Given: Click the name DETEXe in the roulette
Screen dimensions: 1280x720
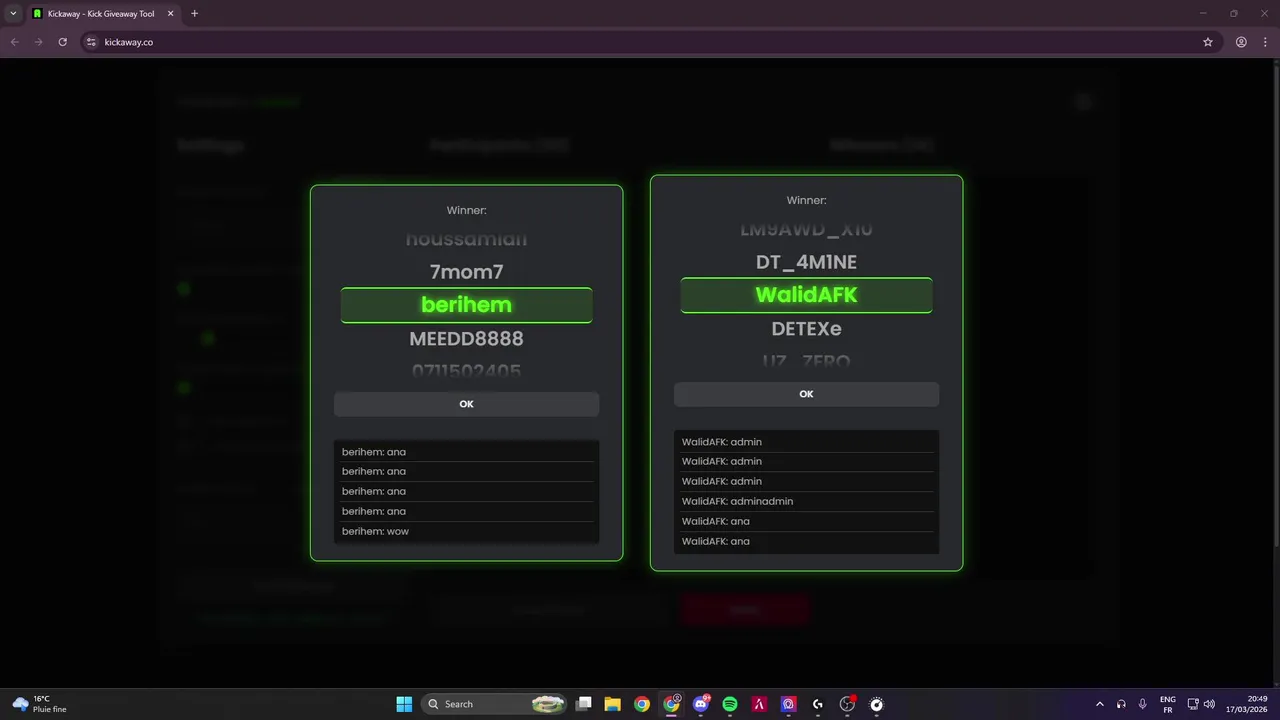Looking at the screenshot, I should (806, 329).
